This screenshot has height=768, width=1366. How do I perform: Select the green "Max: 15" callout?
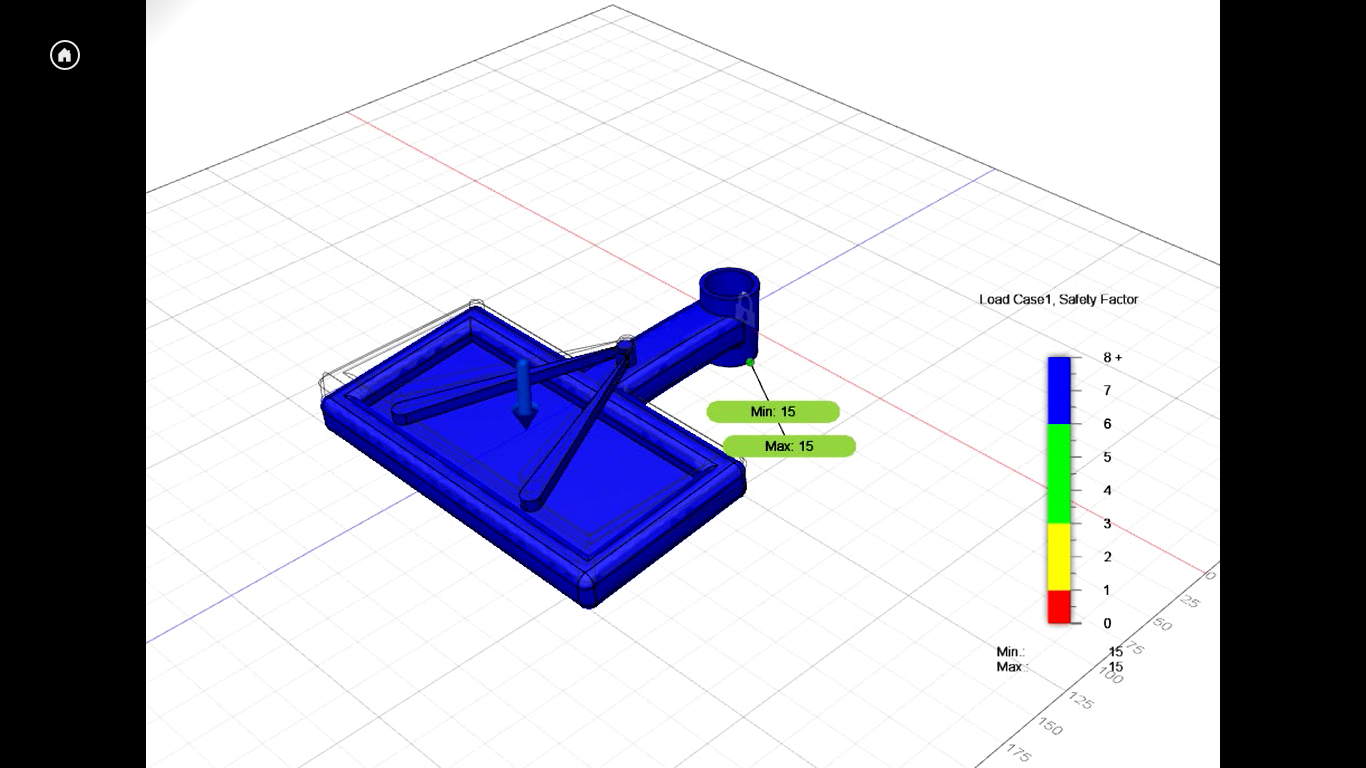pos(789,446)
